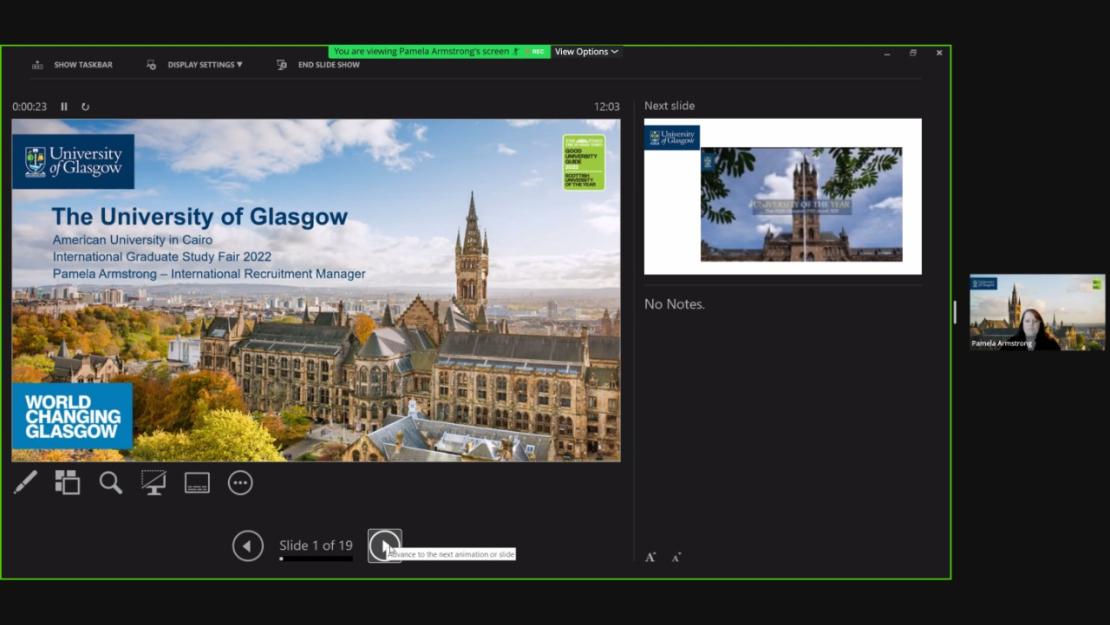Toggle subtitles icon below the slide
This screenshot has width=1110, height=625.
[197, 483]
